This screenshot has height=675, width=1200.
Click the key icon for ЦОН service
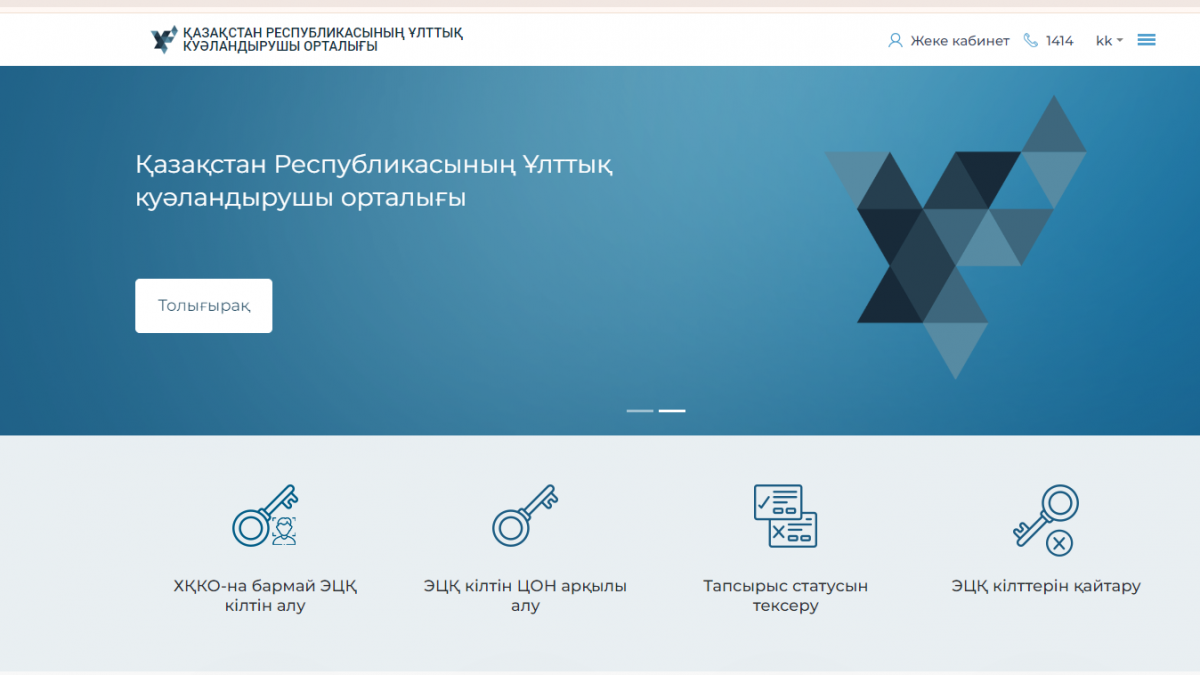tap(525, 516)
